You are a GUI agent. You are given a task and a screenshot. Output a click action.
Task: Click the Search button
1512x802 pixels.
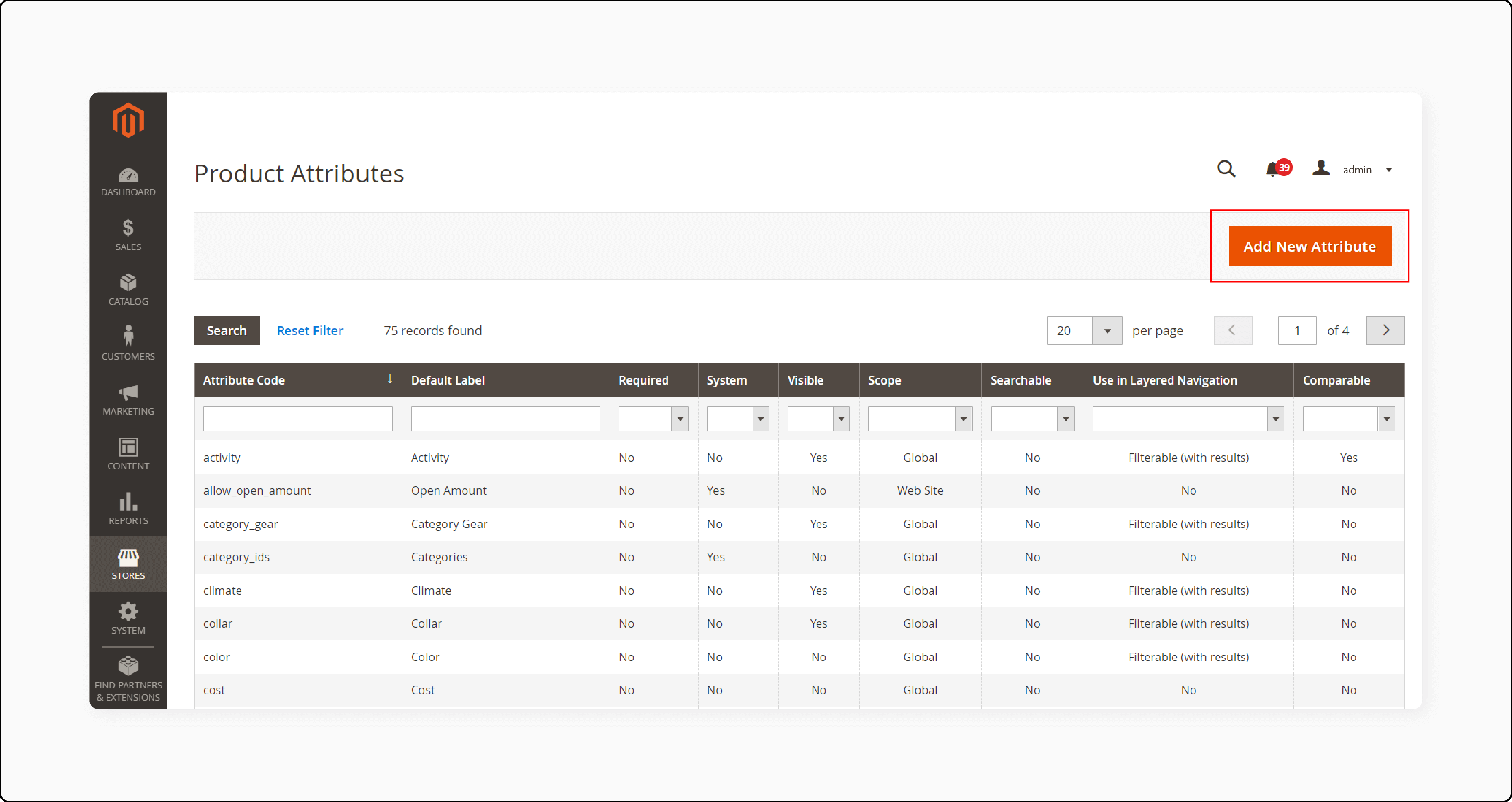click(x=227, y=331)
